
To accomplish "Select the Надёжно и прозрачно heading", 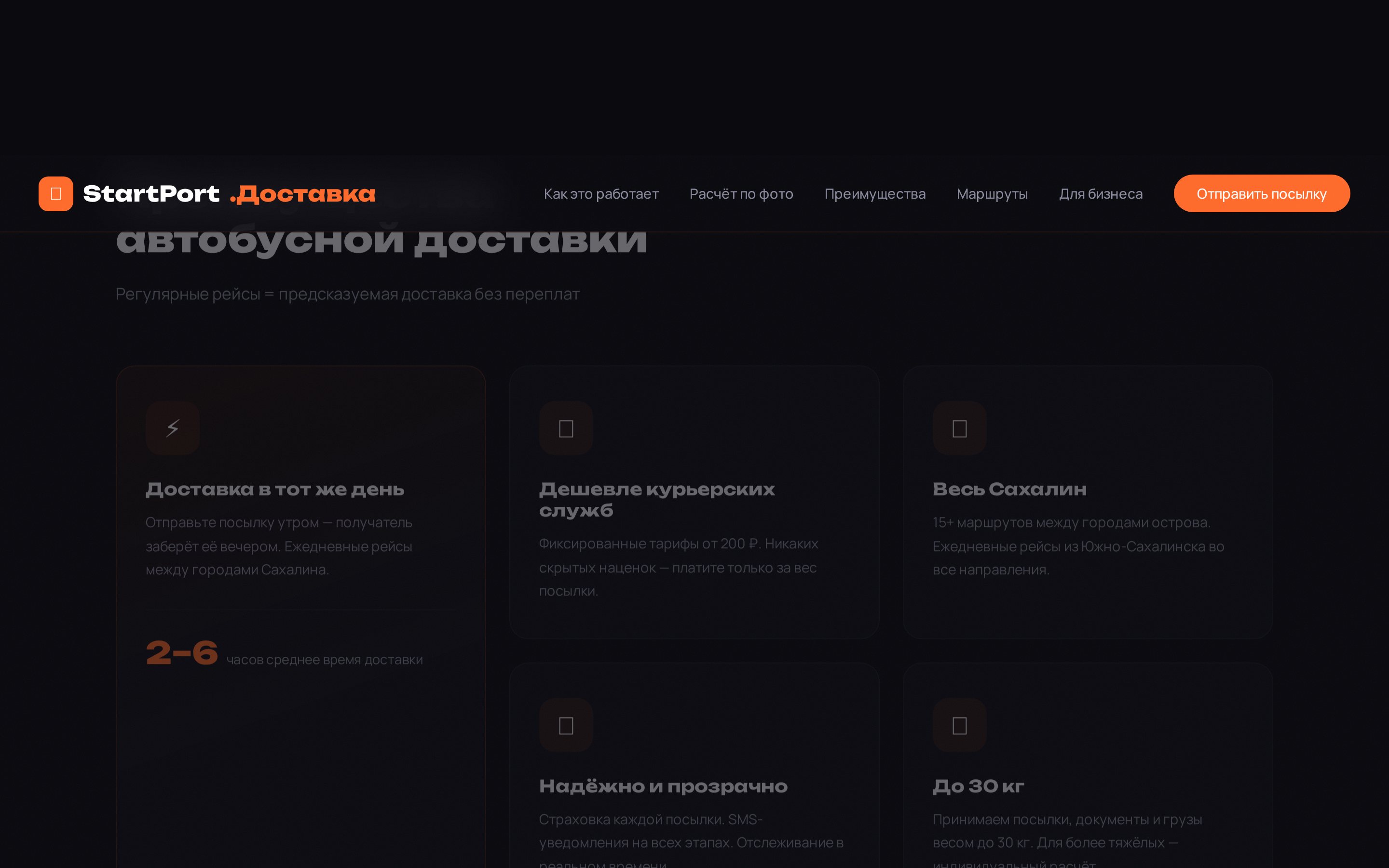I will click(663, 787).
